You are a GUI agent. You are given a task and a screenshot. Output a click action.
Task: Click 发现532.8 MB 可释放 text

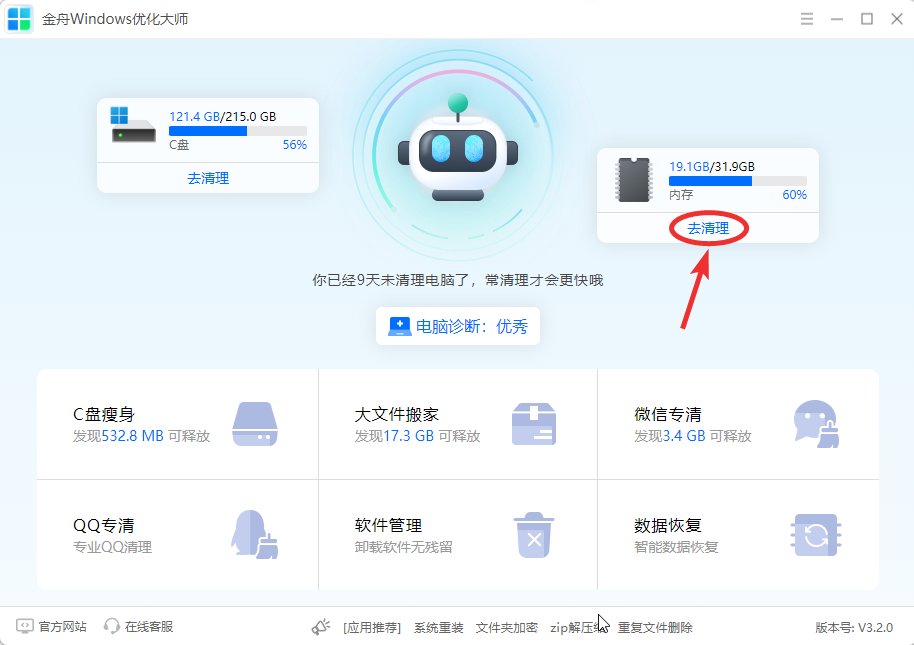tap(141, 436)
